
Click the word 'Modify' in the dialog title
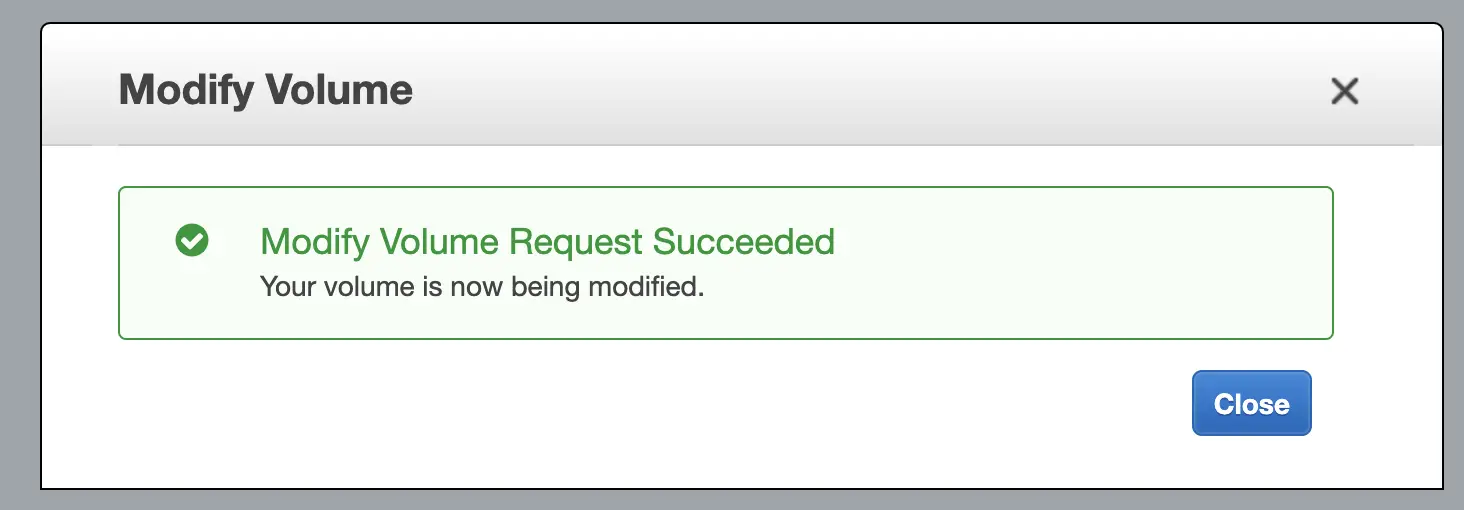186,90
